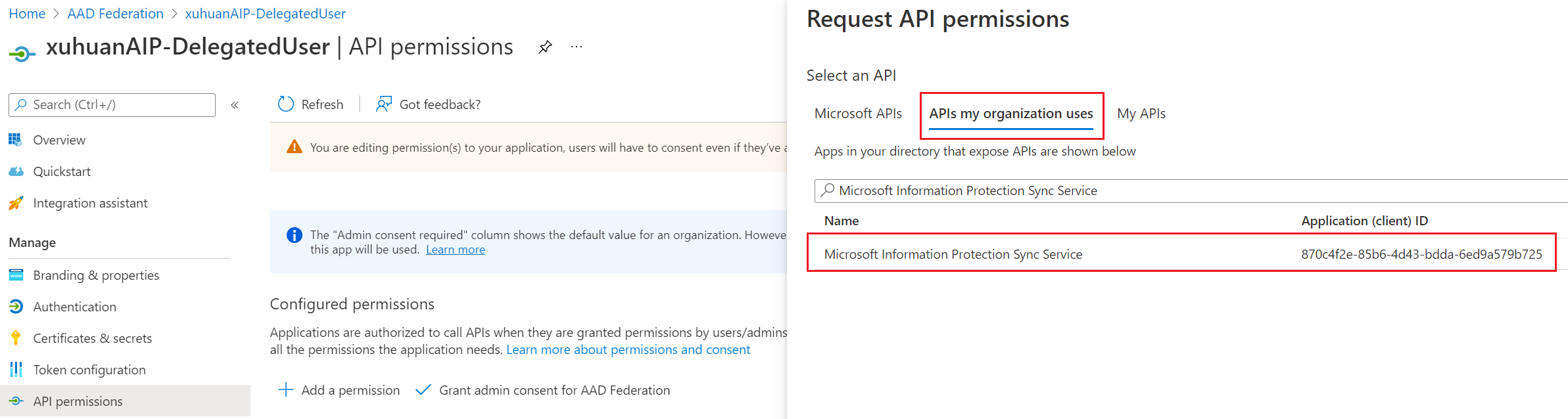Open Certificates & secrets
The height and width of the screenshot is (419, 1568).
[x=92, y=338]
